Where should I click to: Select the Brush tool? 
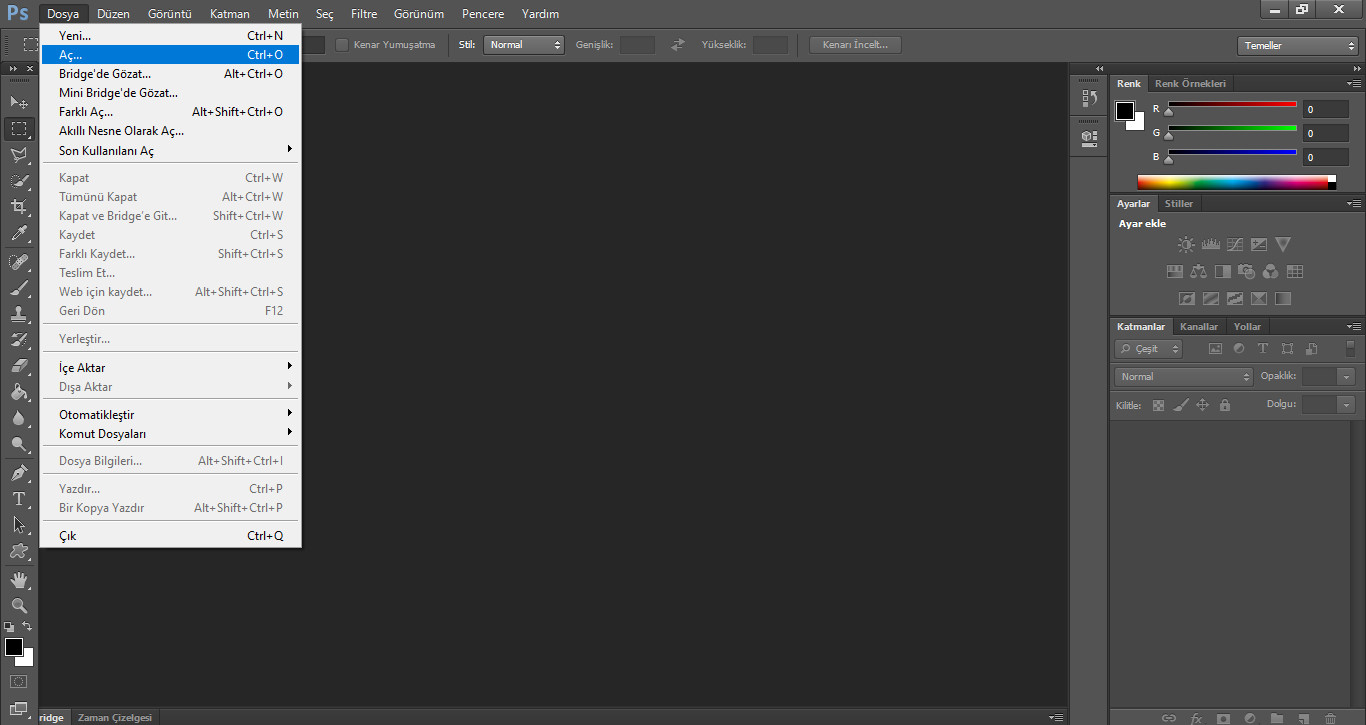[19, 288]
